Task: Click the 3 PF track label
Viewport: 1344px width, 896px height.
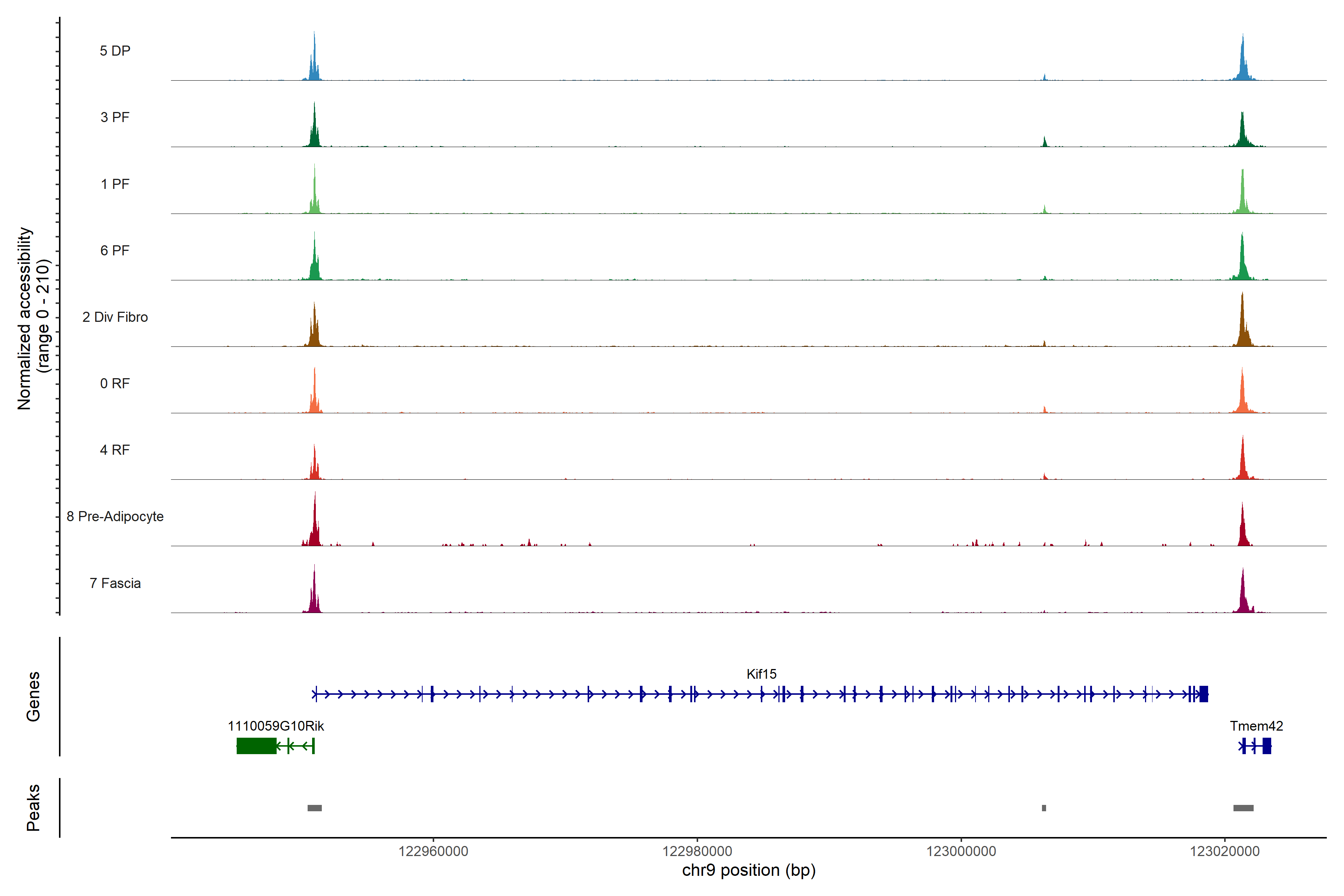Action: click(115, 117)
